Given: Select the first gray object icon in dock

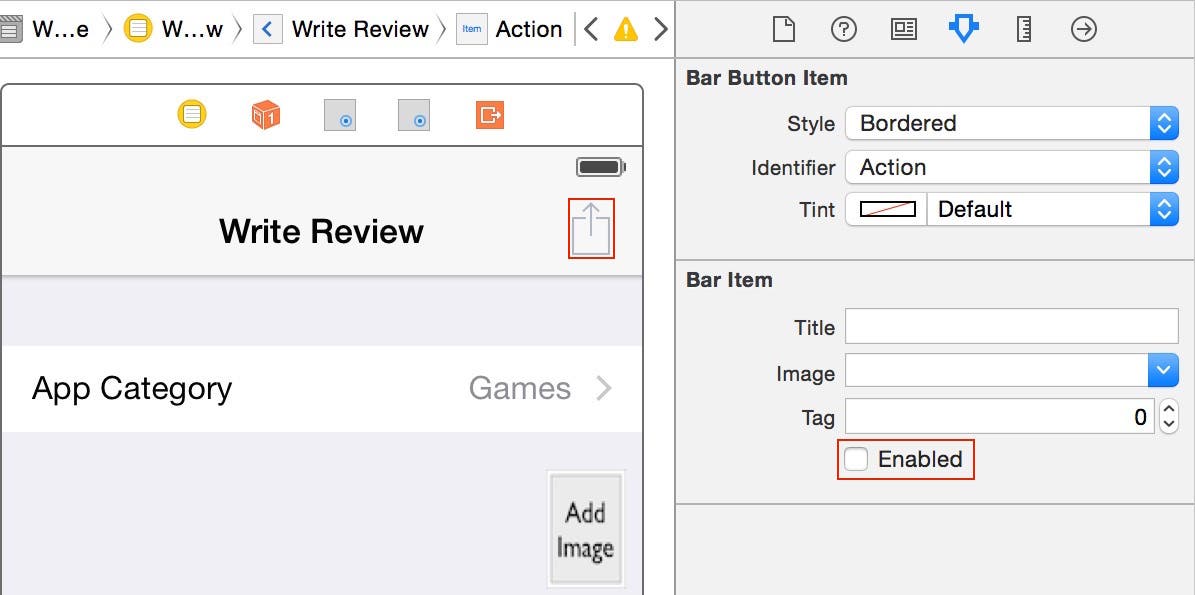Looking at the screenshot, I should tap(340, 115).
